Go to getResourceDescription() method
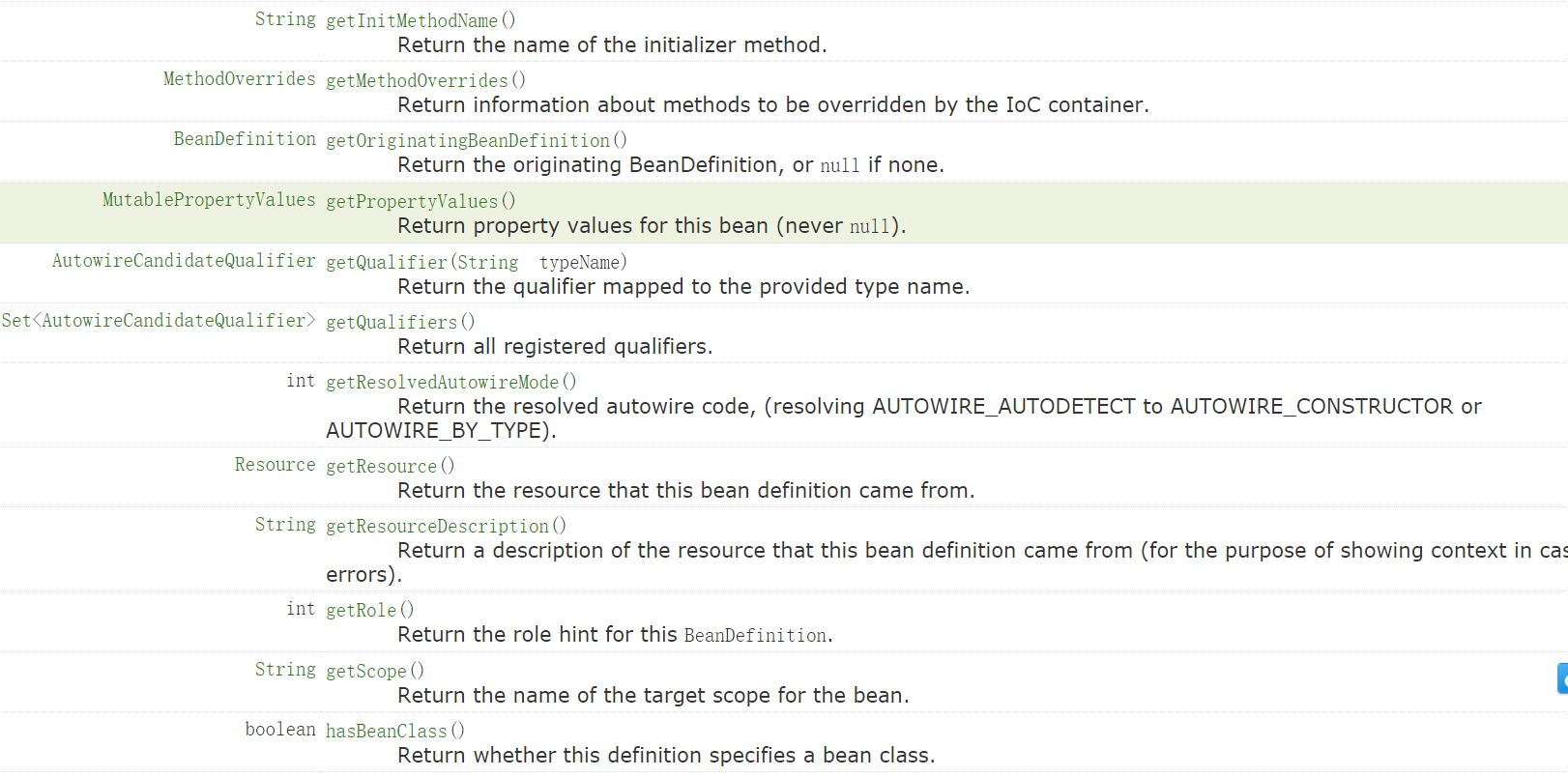The image size is (1568, 777). 438,526
